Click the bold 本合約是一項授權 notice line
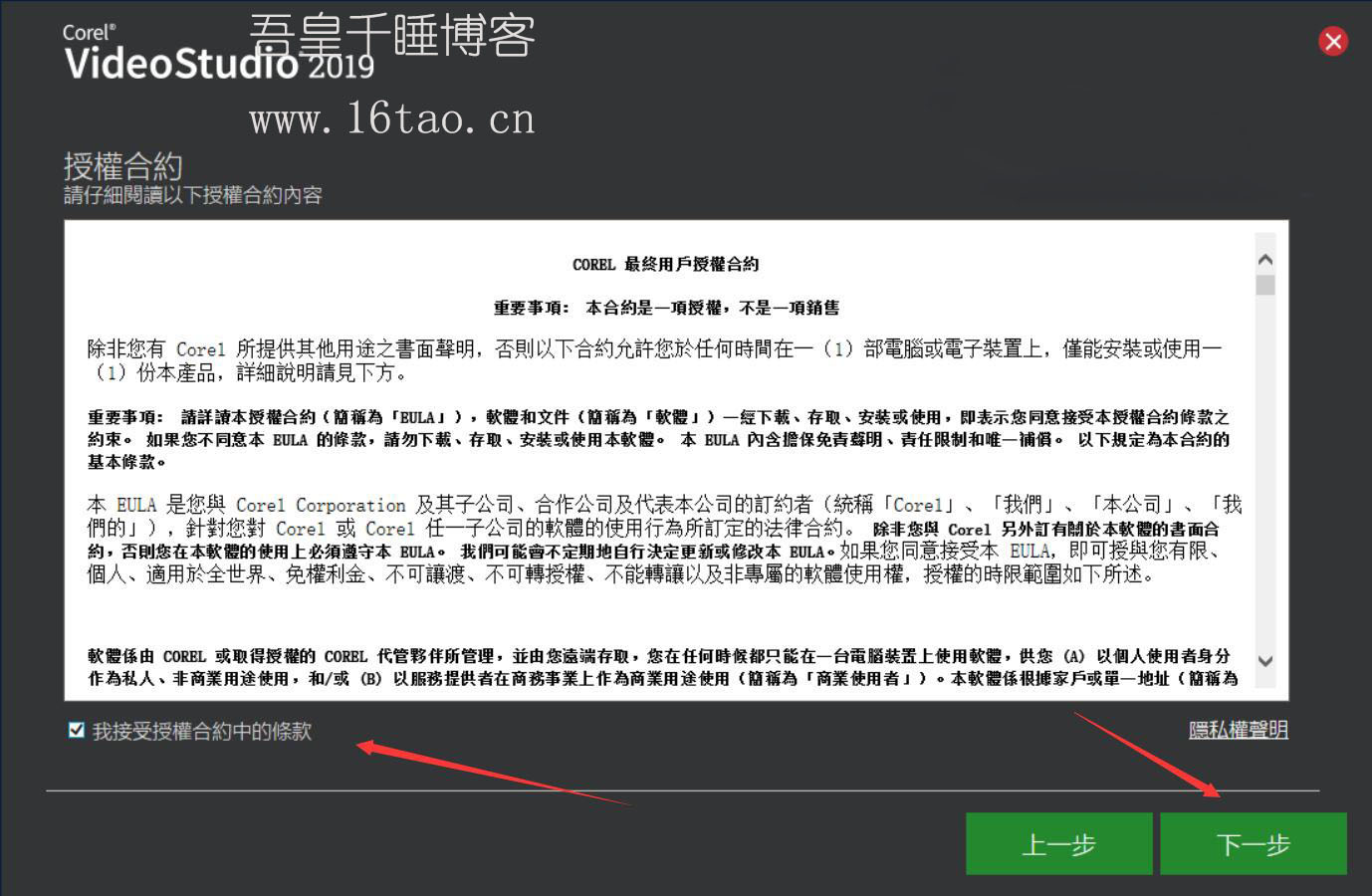The width and height of the screenshot is (1372, 896). [x=666, y=308]
